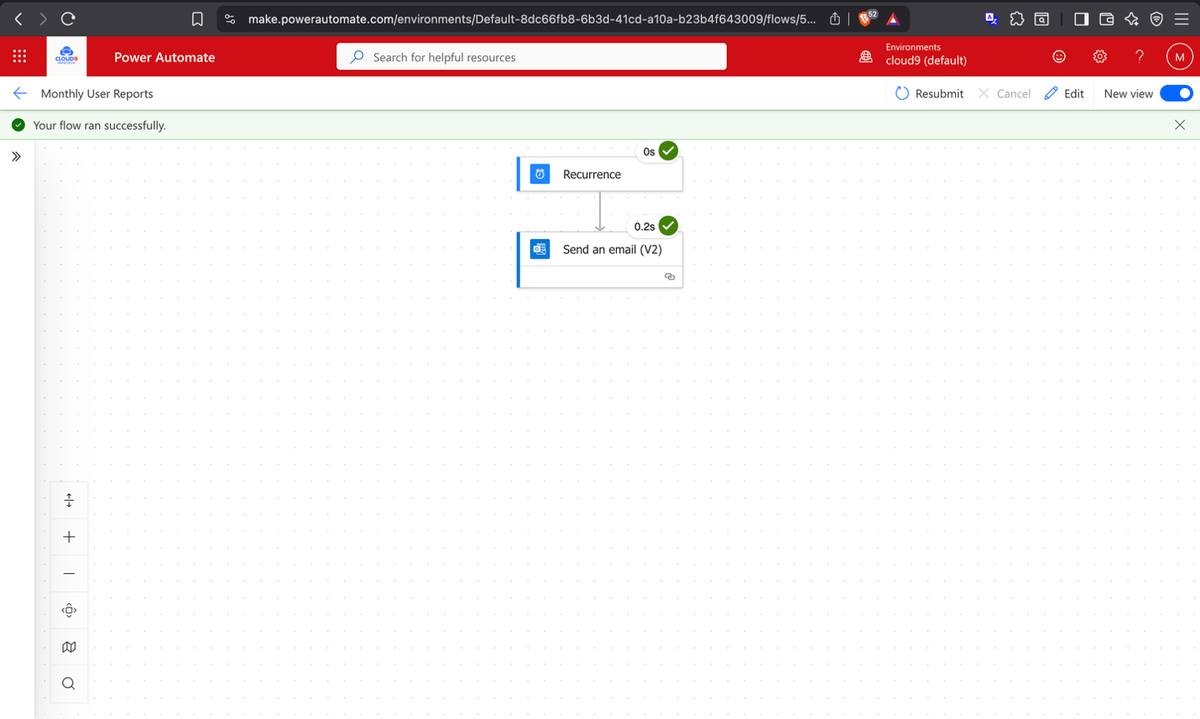Click the Brave rewards triangle icon
Screen dimensions: 1200x719
(895, 19)
